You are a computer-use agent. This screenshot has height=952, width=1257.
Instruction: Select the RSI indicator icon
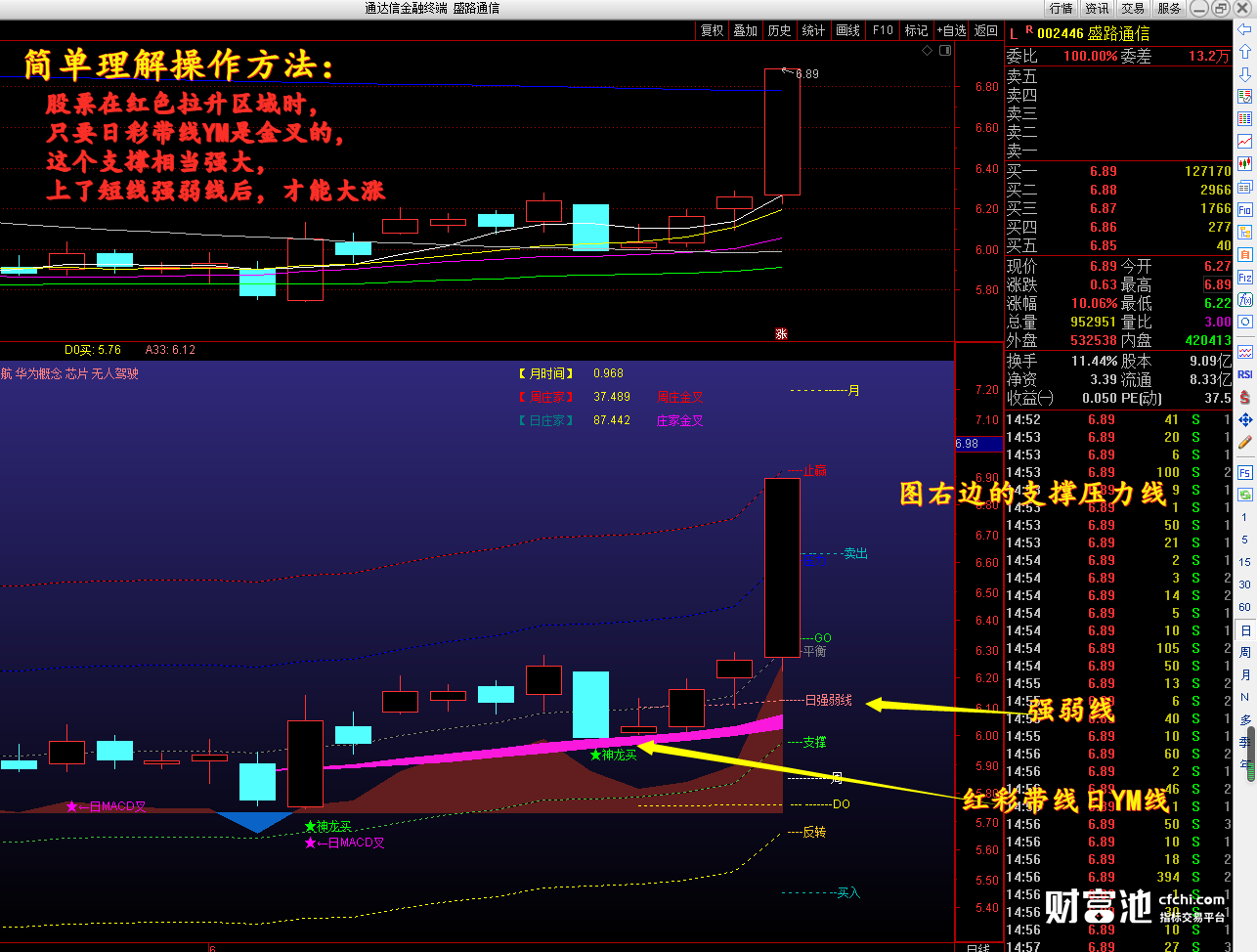pyautogui.click(x=1244, y=374)
